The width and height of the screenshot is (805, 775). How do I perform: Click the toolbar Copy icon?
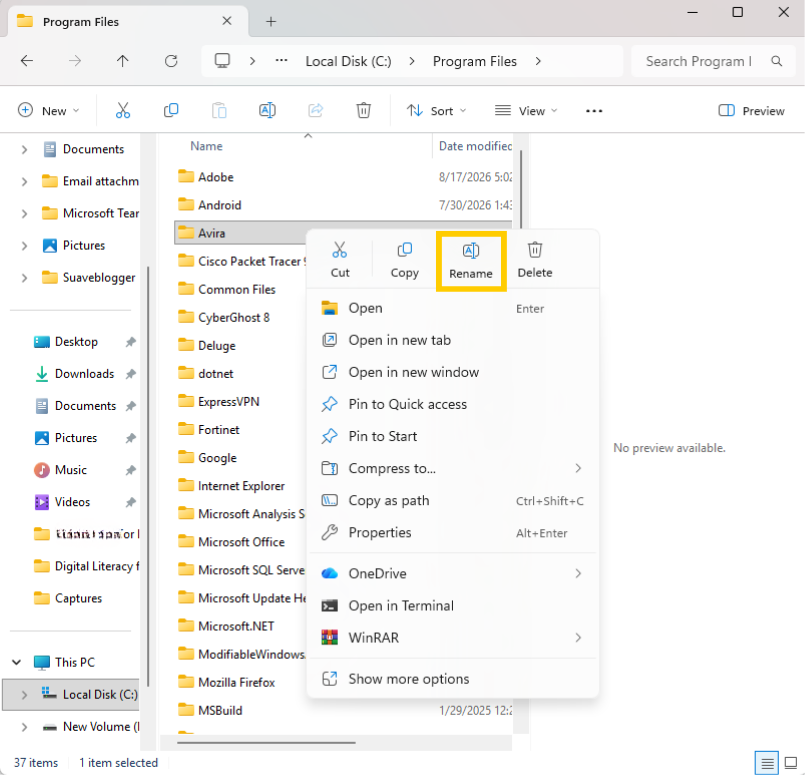(x=171, y=110)
